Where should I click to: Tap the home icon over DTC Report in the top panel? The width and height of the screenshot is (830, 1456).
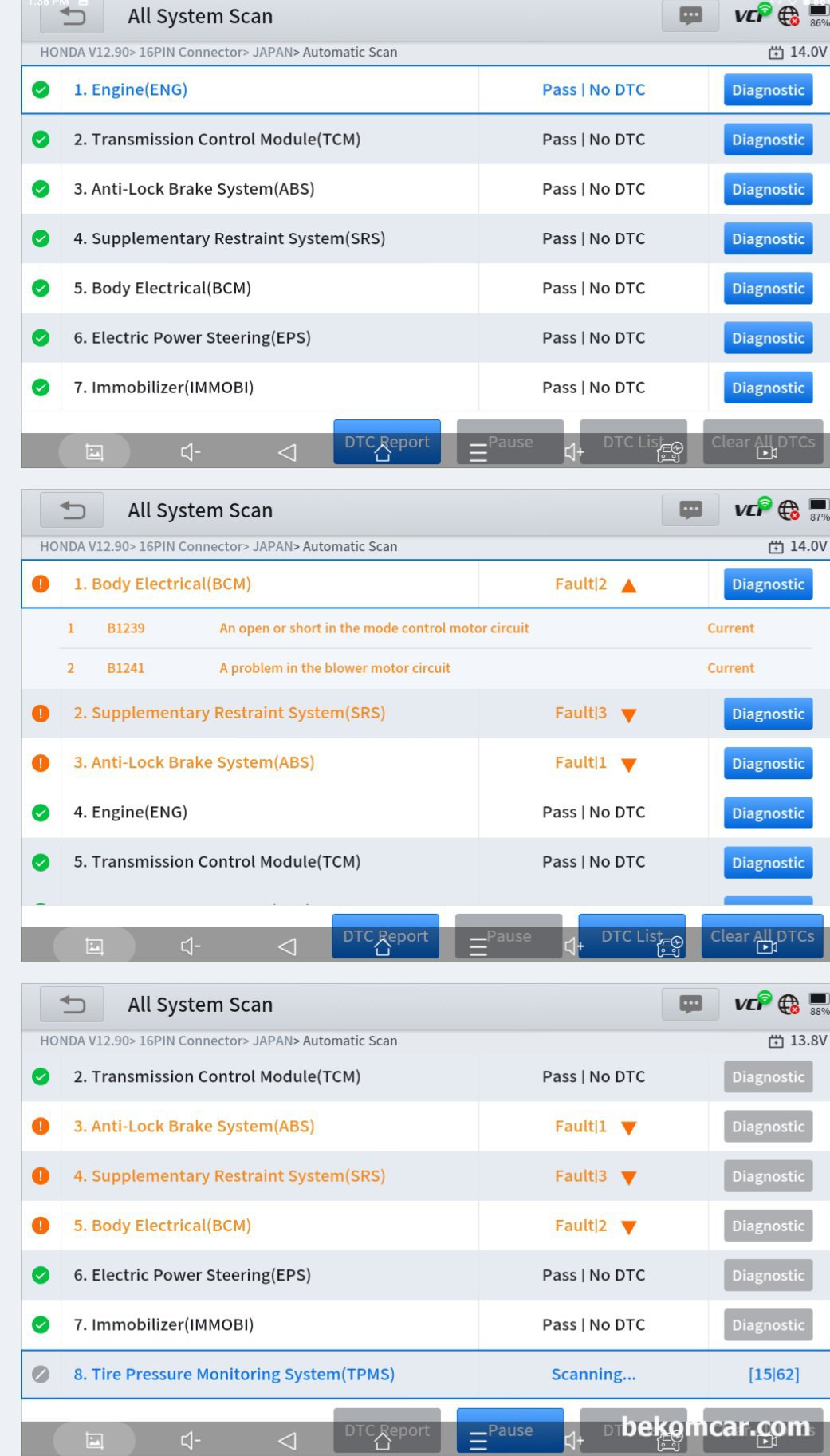[x=383, y=453]
